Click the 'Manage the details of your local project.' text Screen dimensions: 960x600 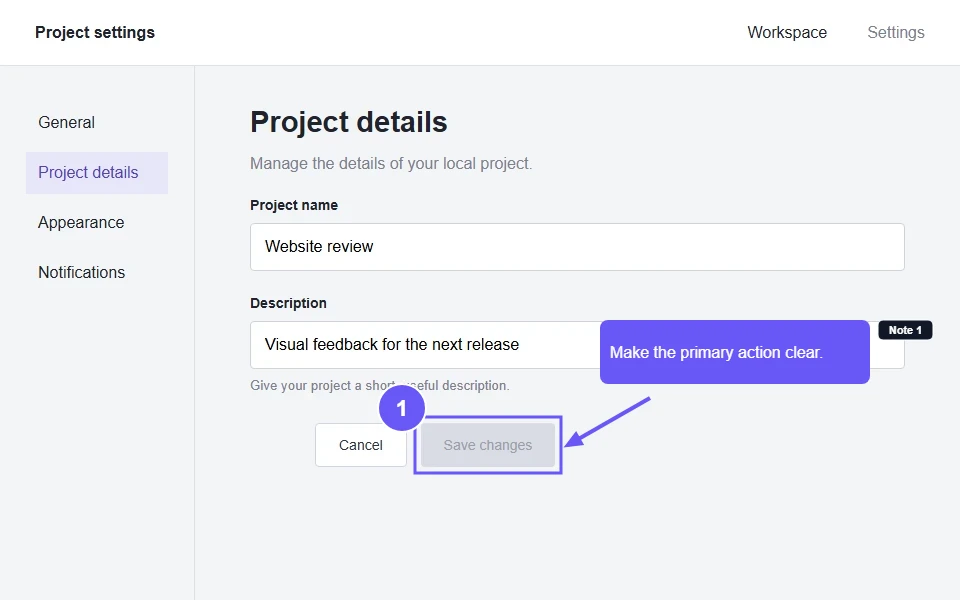[391, 163]
